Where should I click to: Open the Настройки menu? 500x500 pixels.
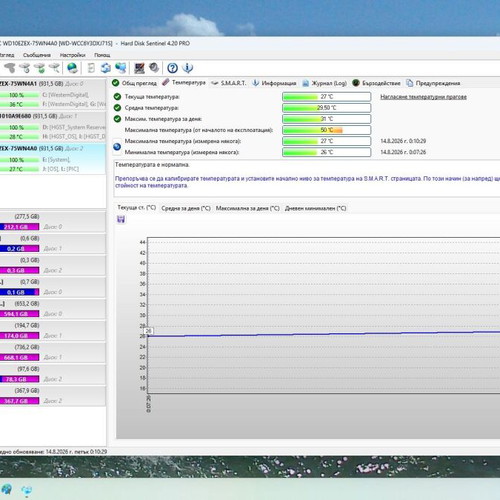click(x=73, y=55)
